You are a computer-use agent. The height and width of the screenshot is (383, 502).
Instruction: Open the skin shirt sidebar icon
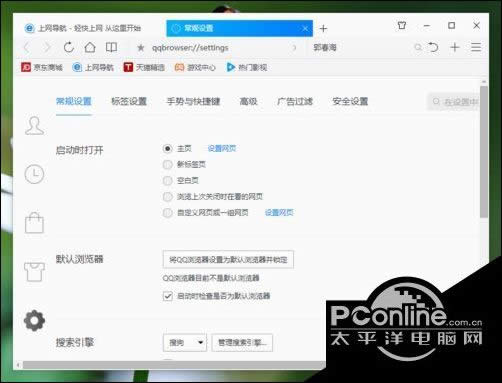coord(34,272)
